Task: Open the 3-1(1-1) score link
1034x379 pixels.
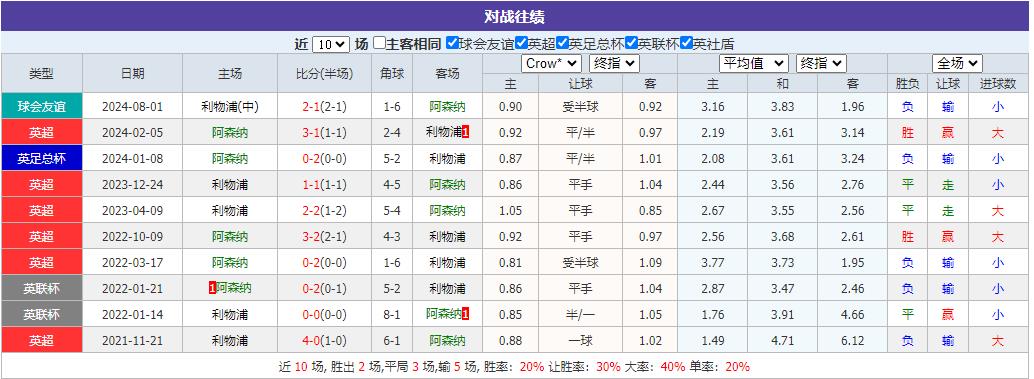Action: click(x=324, y=132)
